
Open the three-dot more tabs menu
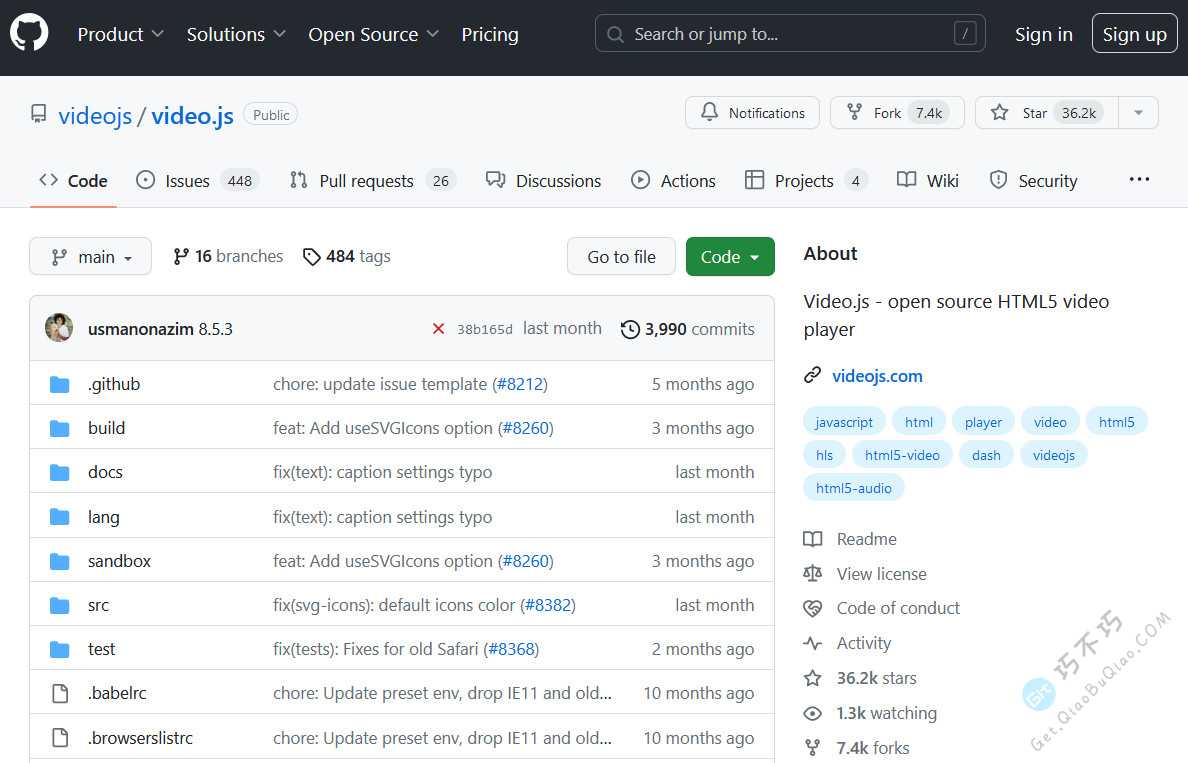click(1139, 180)
